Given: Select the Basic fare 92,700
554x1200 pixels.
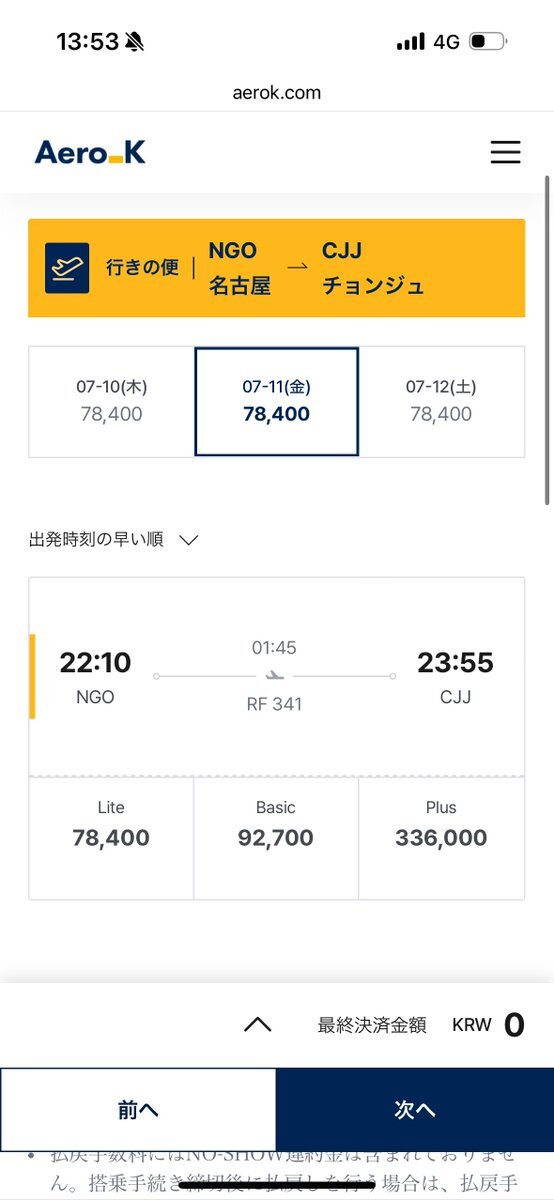Looking at the screenshot, I should click(x=276, y=839).
